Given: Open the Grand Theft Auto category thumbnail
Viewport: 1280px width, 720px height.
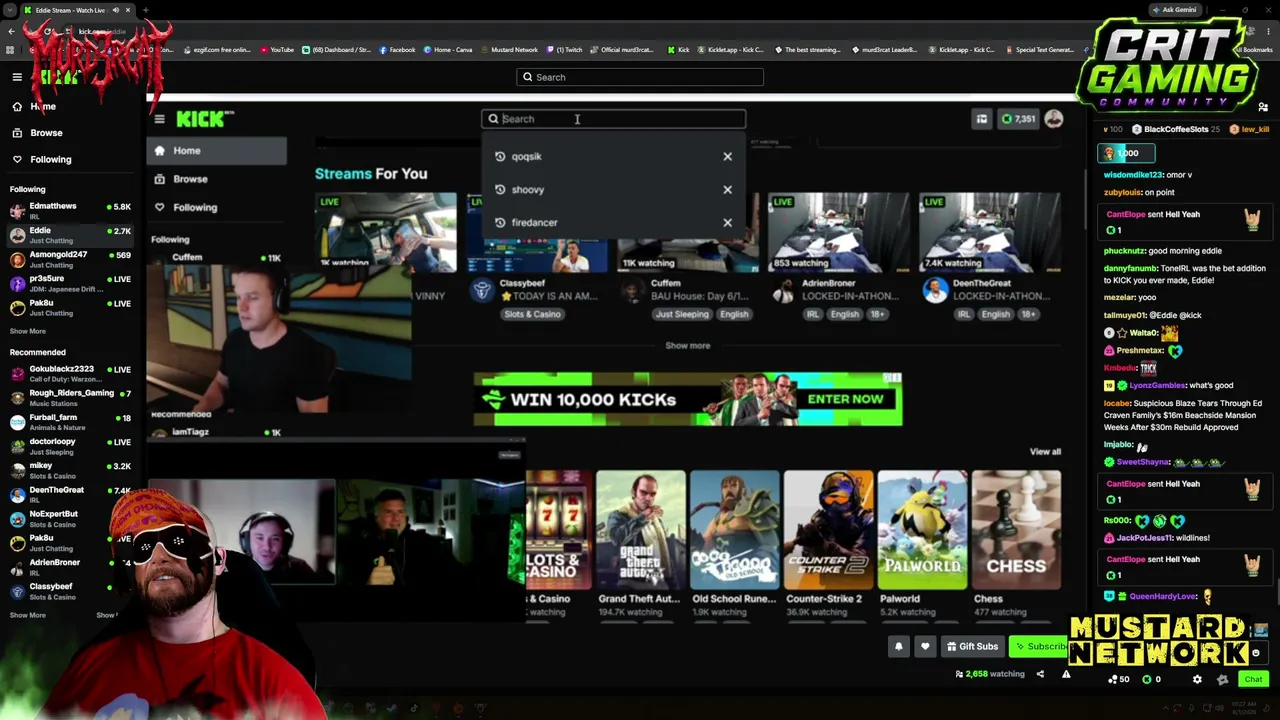Looking at the screenshot, I should (x=641, y=530).
